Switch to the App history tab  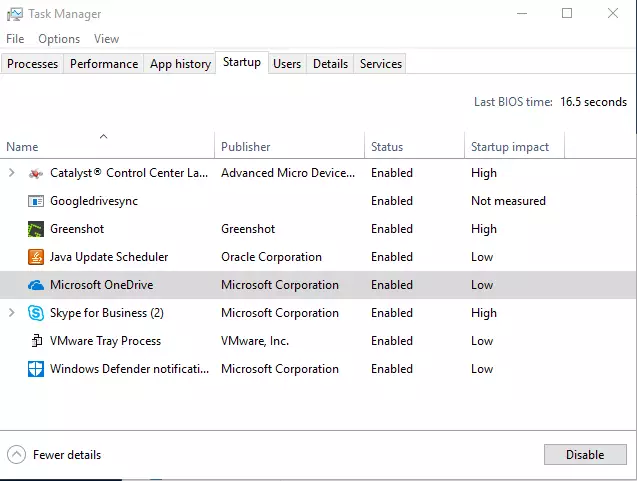pos(180,64)
